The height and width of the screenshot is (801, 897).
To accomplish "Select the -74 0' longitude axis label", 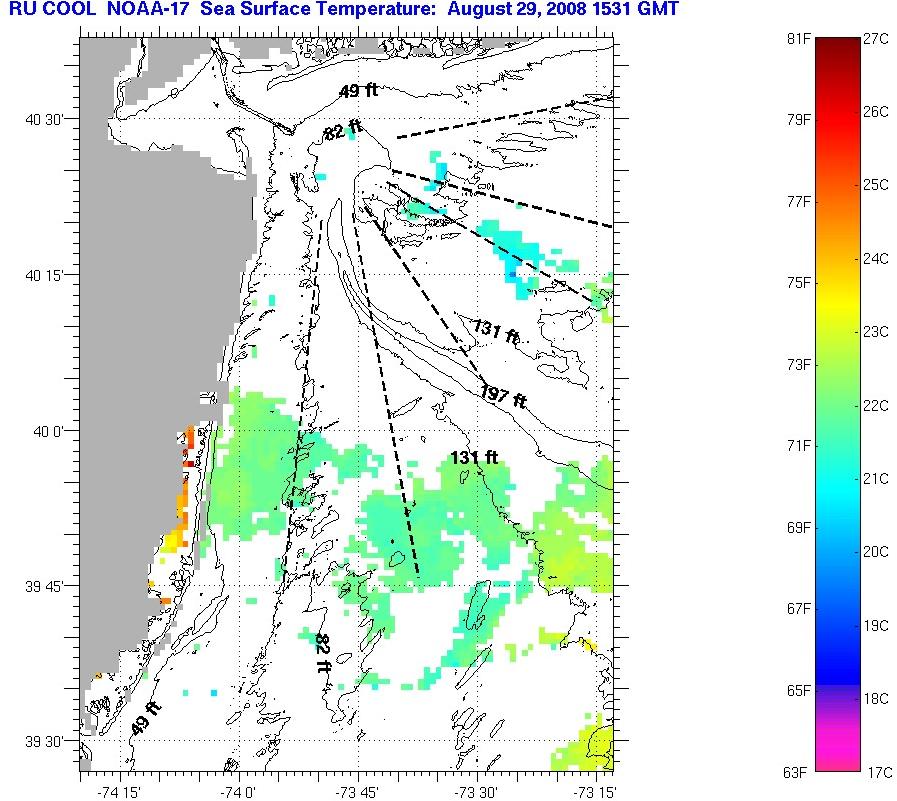I will [x=239, y=792].
